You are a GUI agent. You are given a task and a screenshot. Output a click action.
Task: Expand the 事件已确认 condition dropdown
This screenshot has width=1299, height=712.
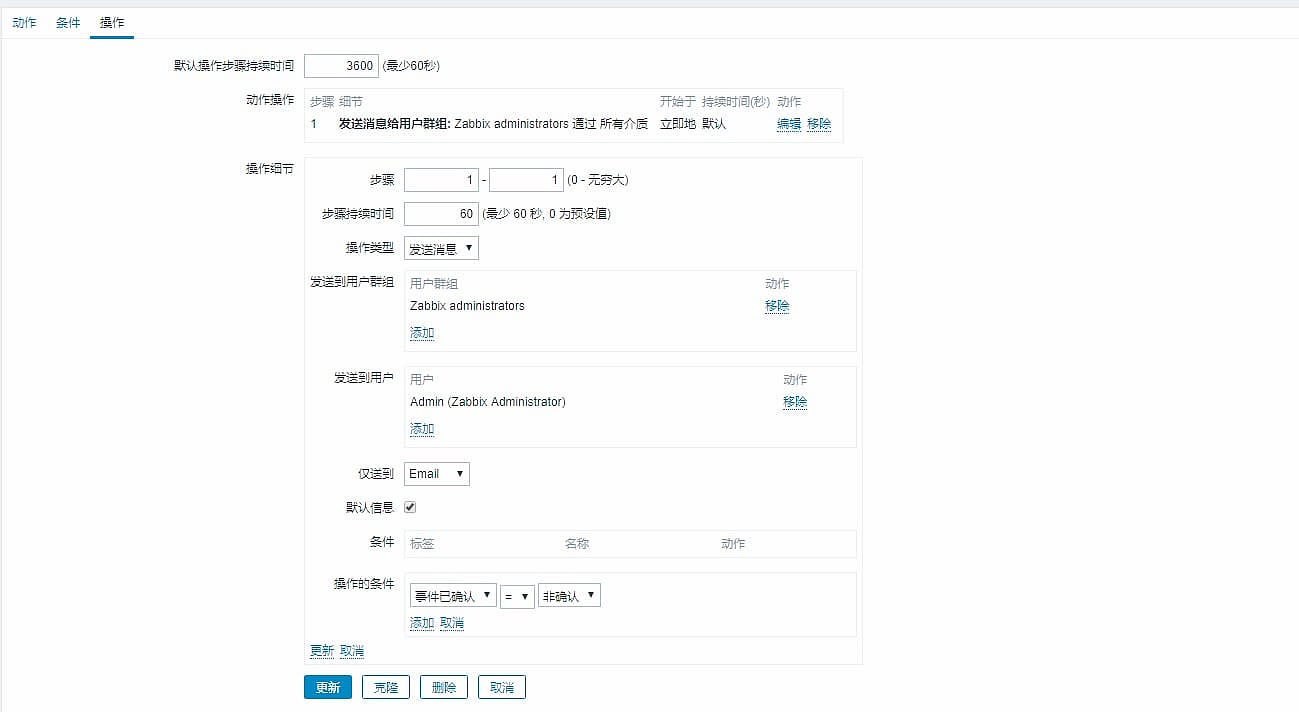click(453, 596)
